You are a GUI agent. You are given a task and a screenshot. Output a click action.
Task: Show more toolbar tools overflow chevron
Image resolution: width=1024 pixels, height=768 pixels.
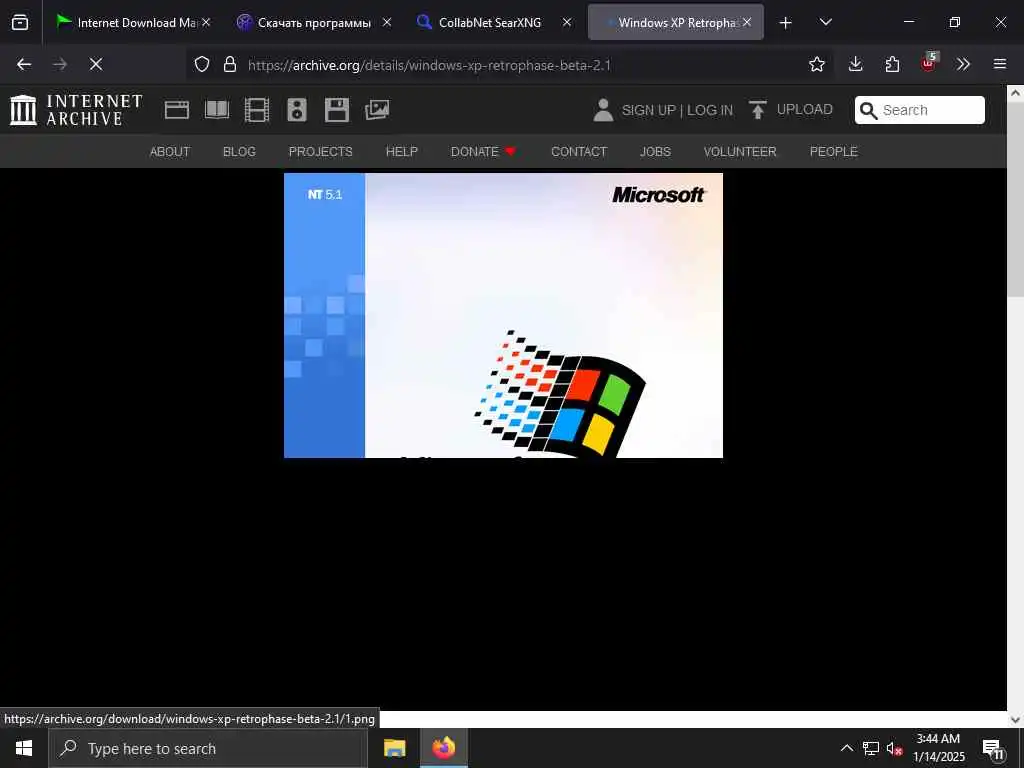pos(963,64)
